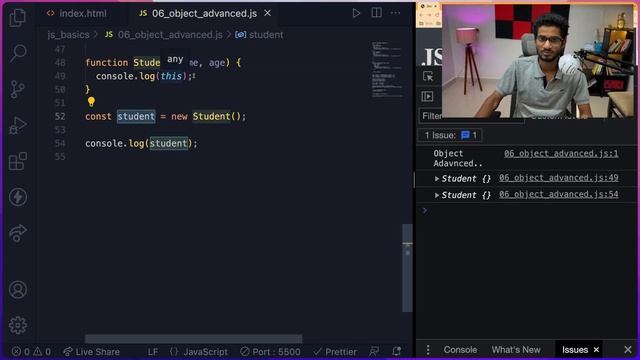640x360 pixels.
Task: Select the Issues drawer tab
Action: pos(575,350)
